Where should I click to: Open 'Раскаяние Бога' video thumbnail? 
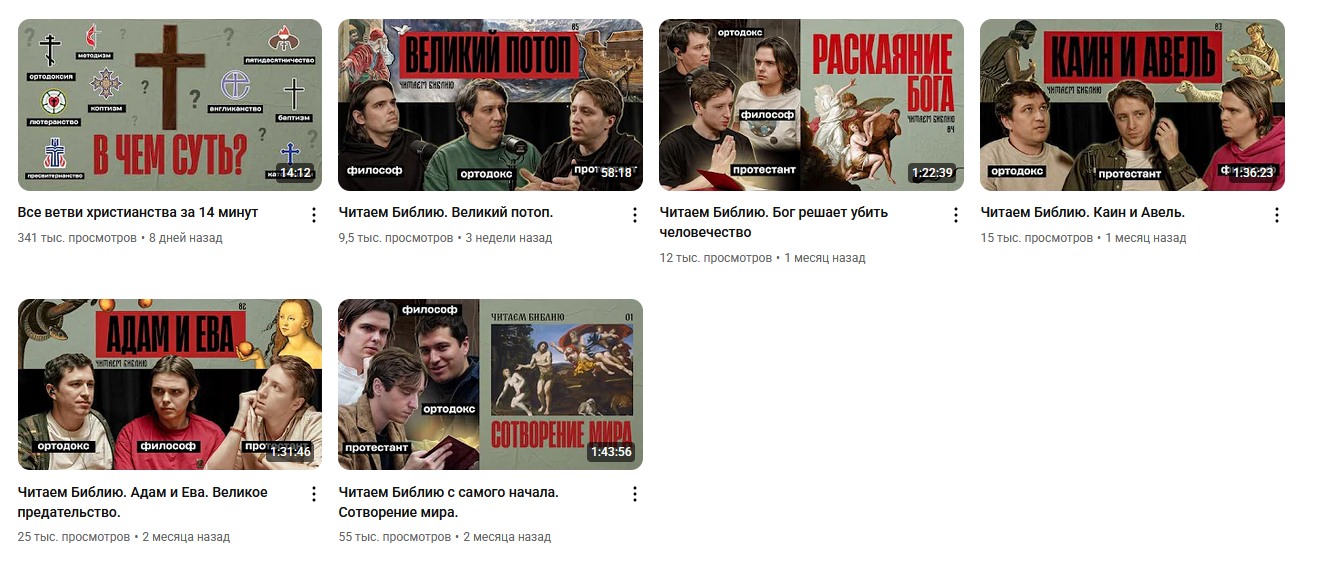(x=812, y=105)
